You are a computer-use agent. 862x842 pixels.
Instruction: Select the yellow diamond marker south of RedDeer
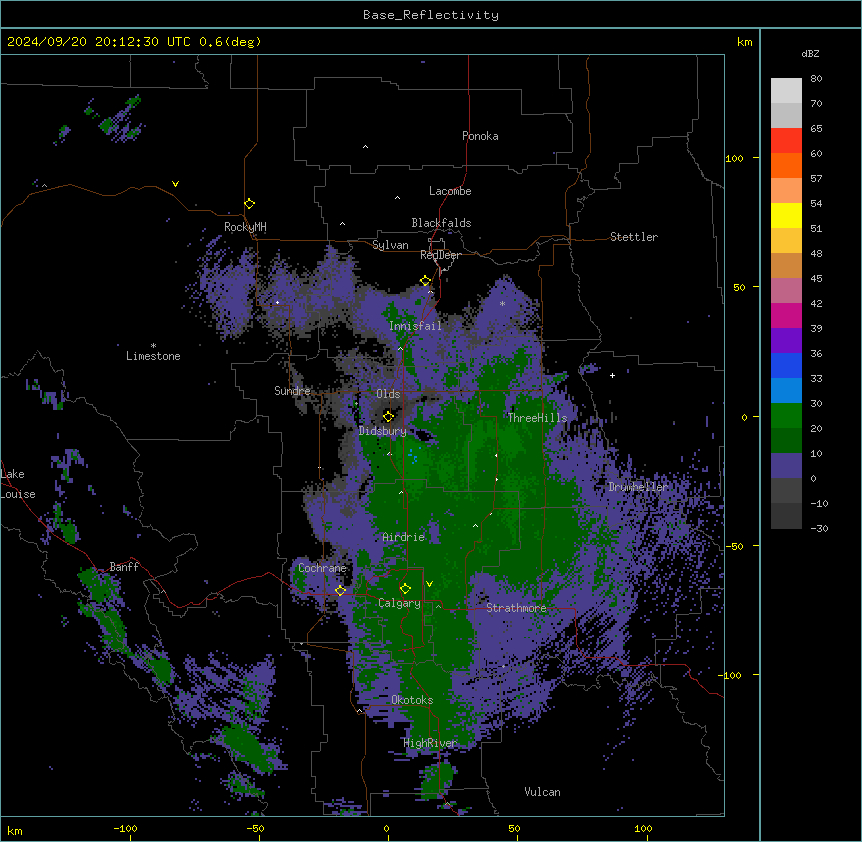click(425, 281)
